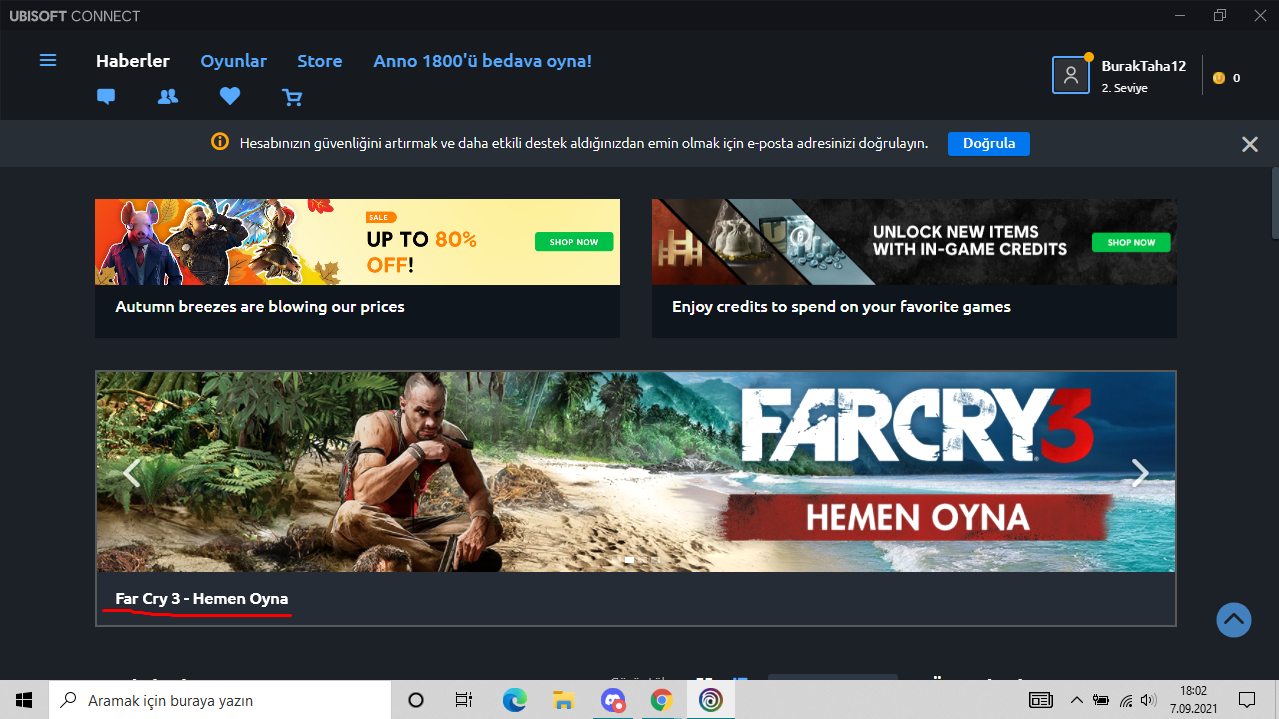Open Anno 1800'ü bedava oyna tab
The width and height of the screenshot is (1279, 719).
coord(483,61)
